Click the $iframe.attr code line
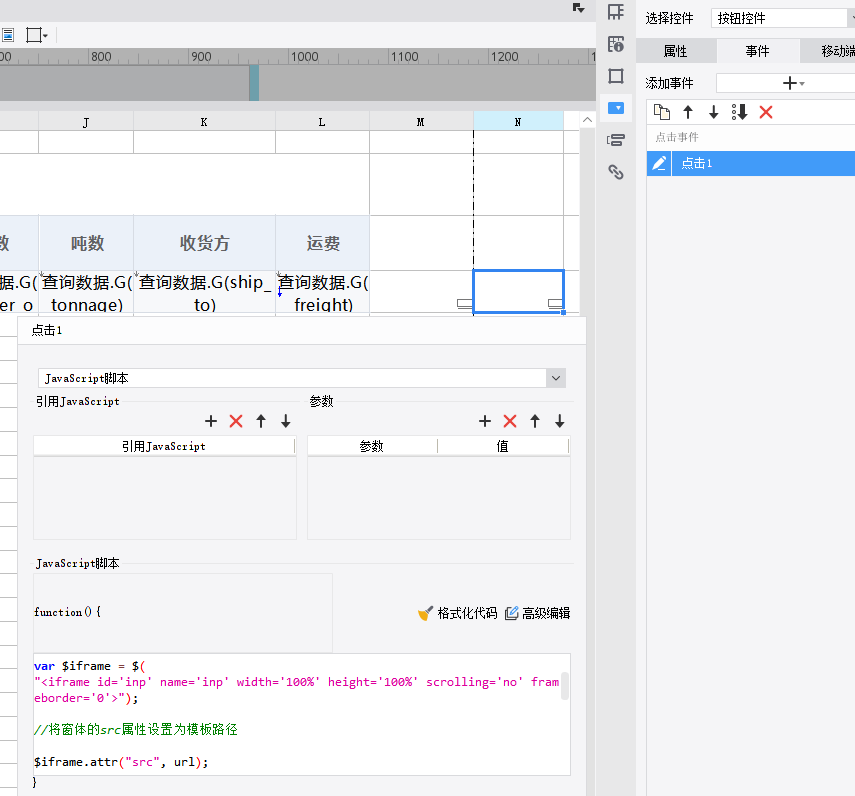Screen dimensions: 855x796 coord(121,762)
